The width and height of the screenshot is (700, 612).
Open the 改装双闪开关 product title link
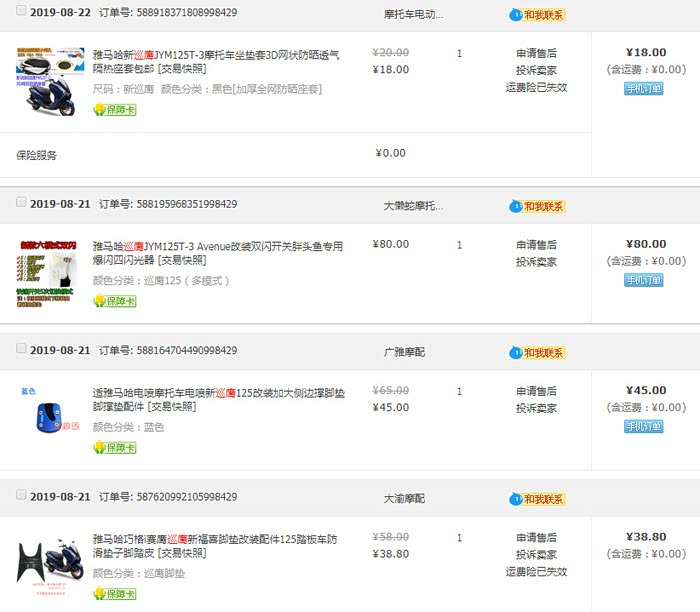pos(218,253)
